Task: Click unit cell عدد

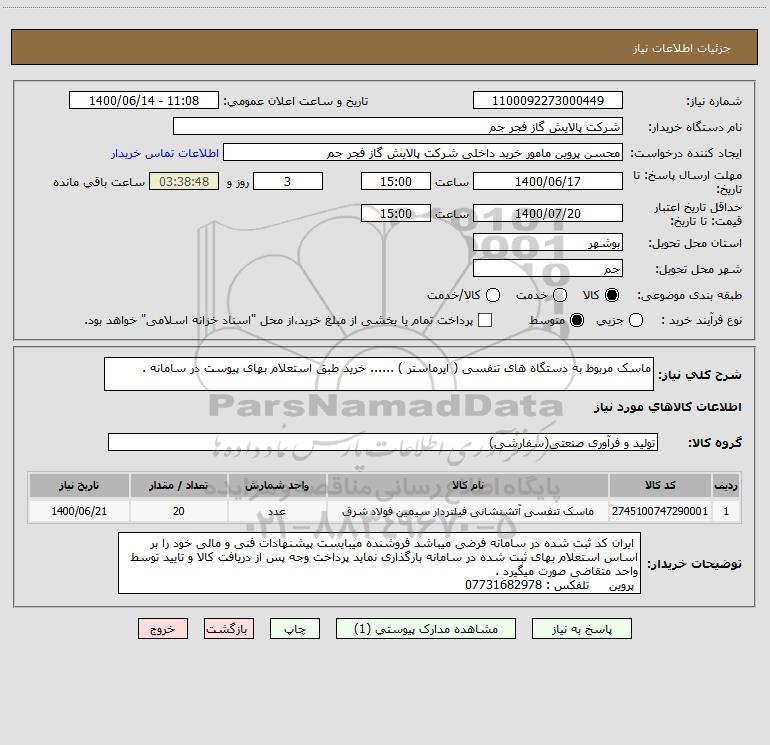Action: click(x=277, y=511)
